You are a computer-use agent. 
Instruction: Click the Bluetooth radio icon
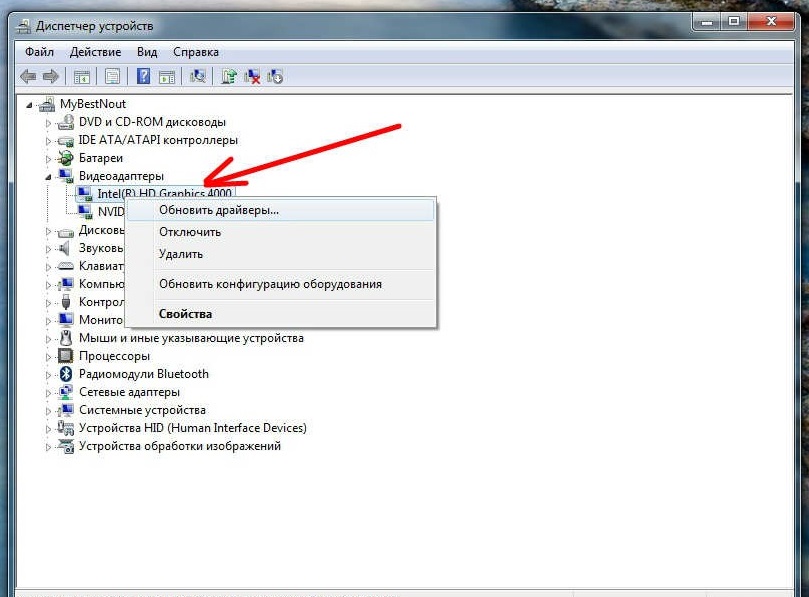[x=66, y=374]
